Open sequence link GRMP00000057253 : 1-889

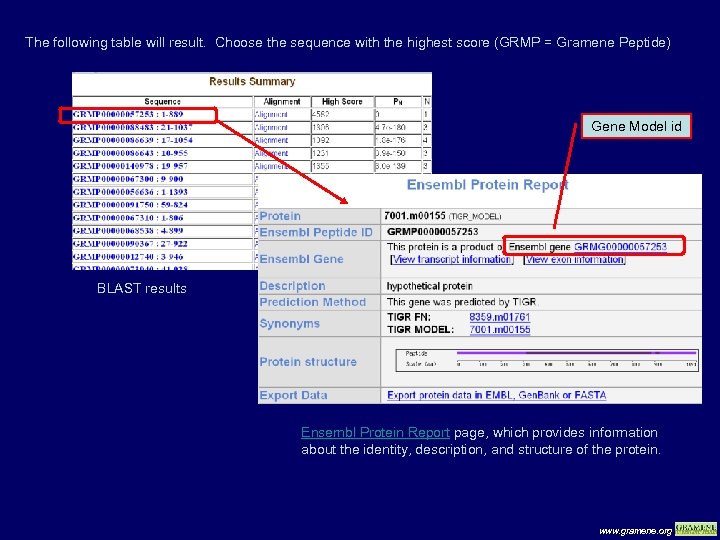click(128, 114)
